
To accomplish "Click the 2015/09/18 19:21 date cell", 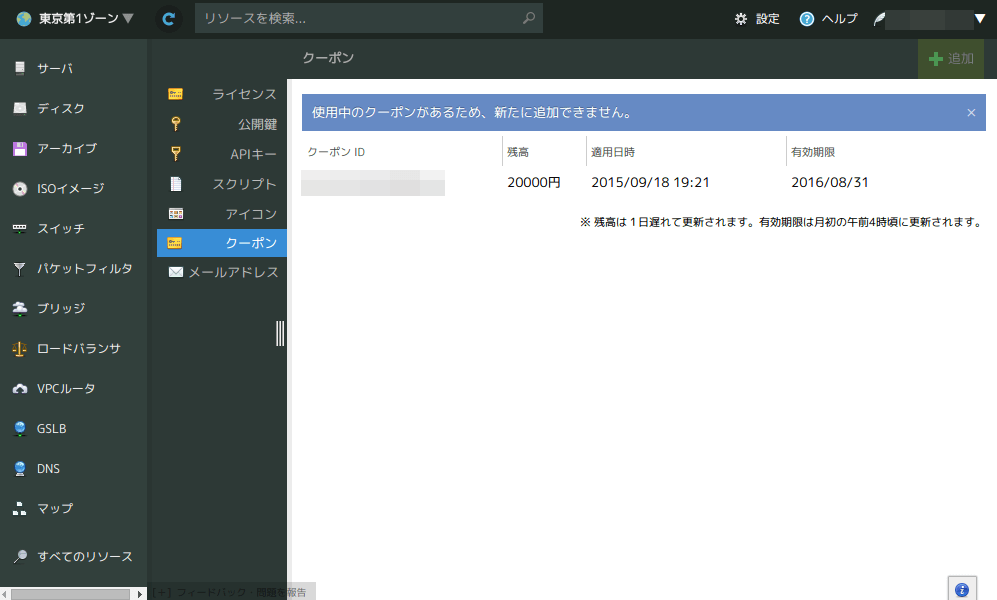I will click(650, 182).
